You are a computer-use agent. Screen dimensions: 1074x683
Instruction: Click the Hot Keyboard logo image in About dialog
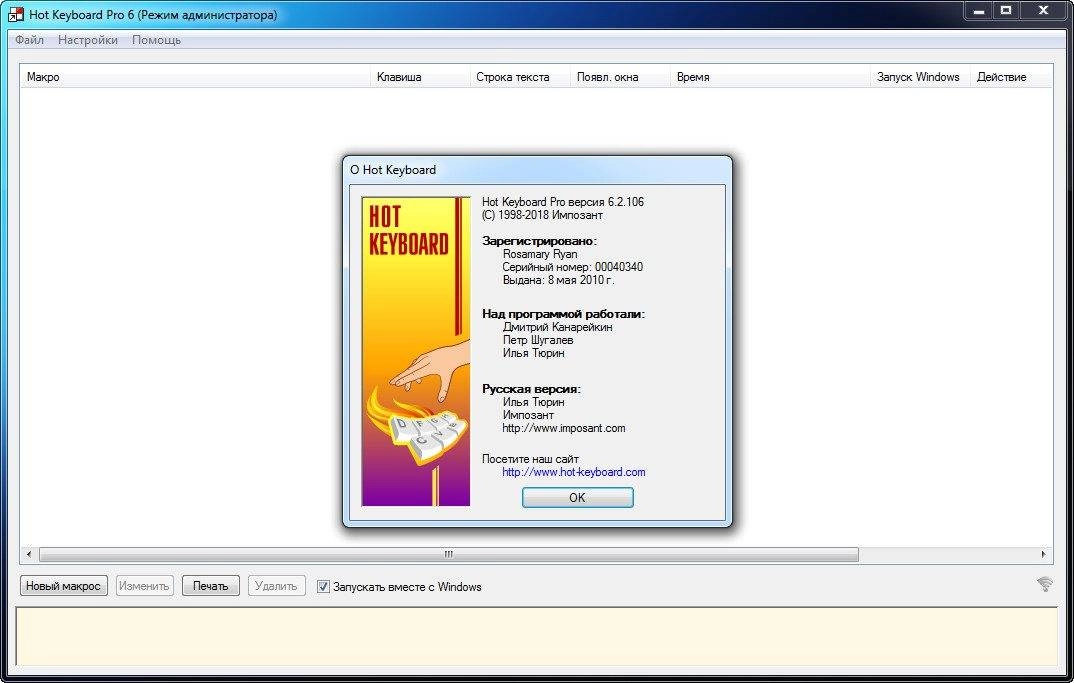pos(416,351)
